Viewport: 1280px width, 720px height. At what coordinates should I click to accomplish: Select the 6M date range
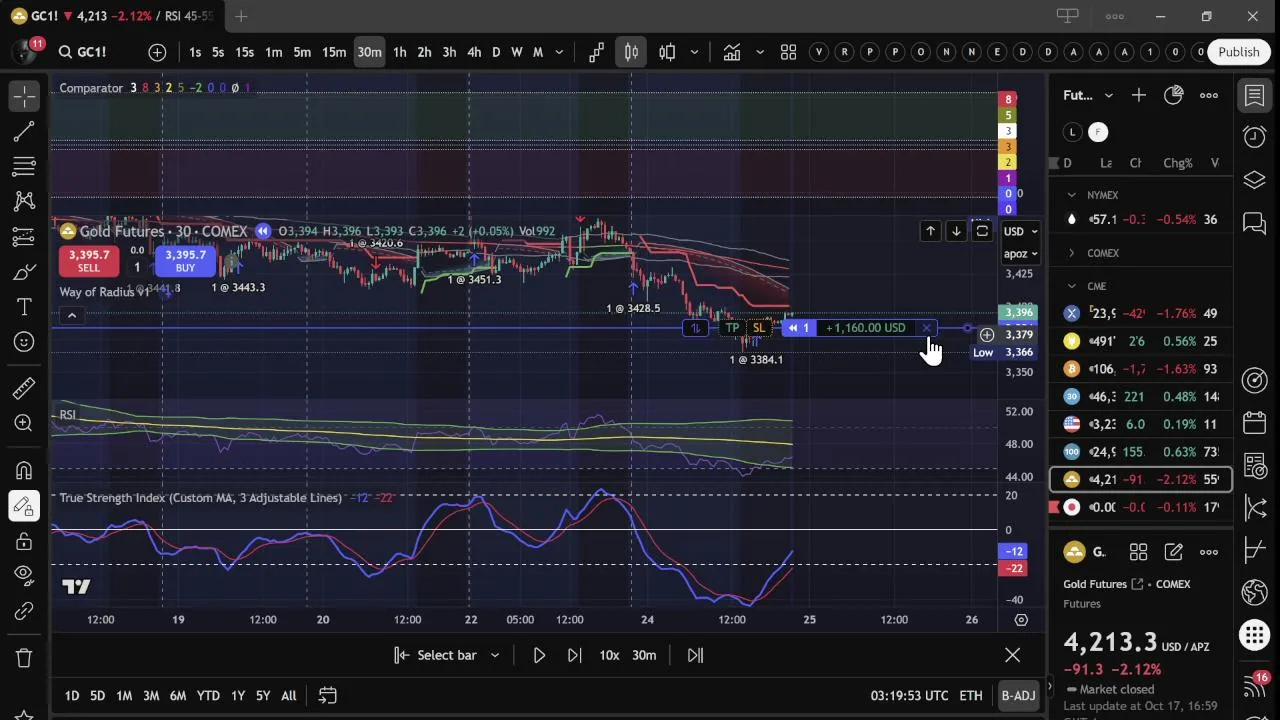click(x=177, y=695)
